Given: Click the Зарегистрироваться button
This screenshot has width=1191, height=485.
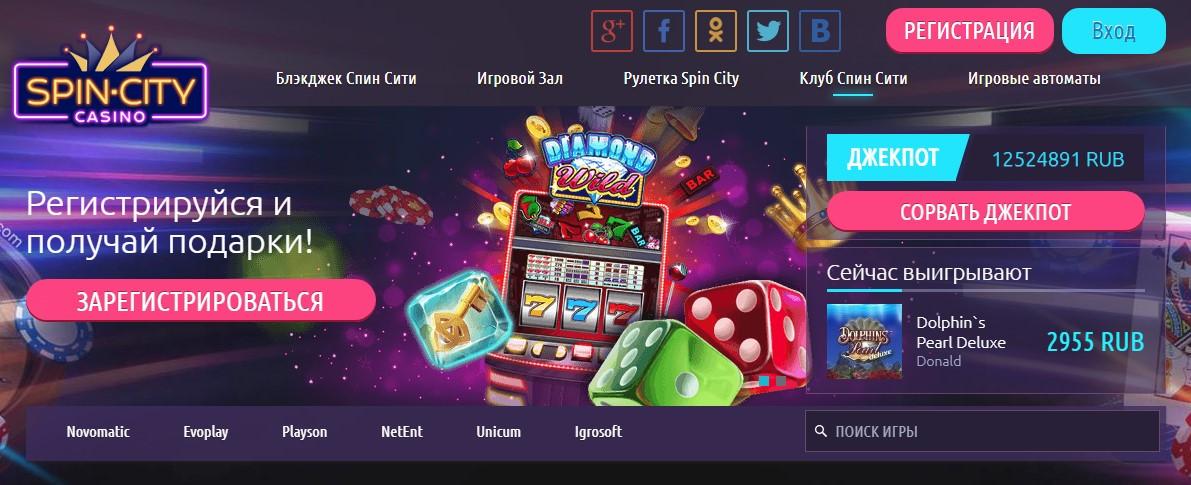Looking at the screenshot, I should pyautogui.click(x=201, y=301).
